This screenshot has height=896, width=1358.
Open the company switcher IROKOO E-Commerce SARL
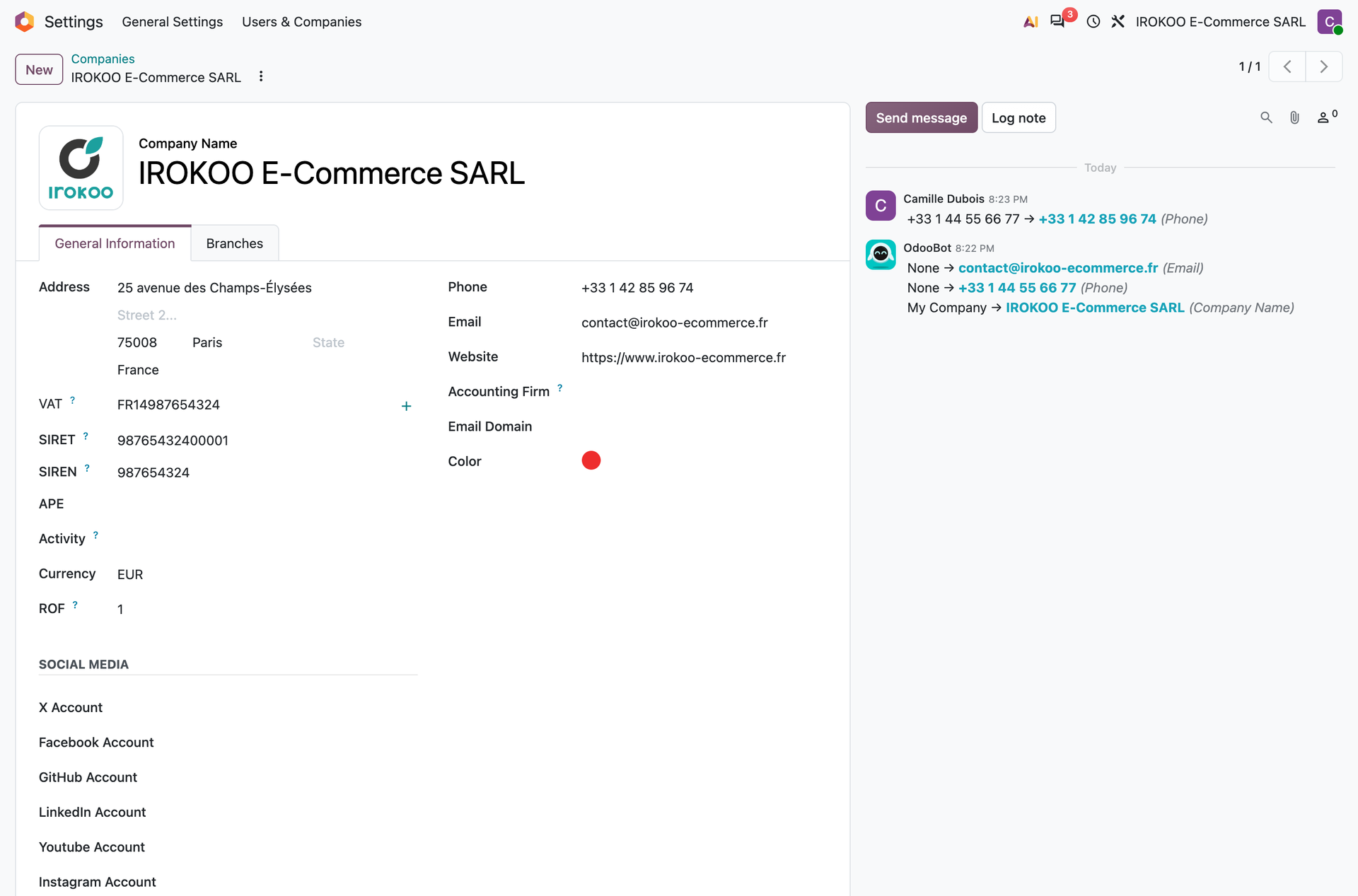(1220, 22)
